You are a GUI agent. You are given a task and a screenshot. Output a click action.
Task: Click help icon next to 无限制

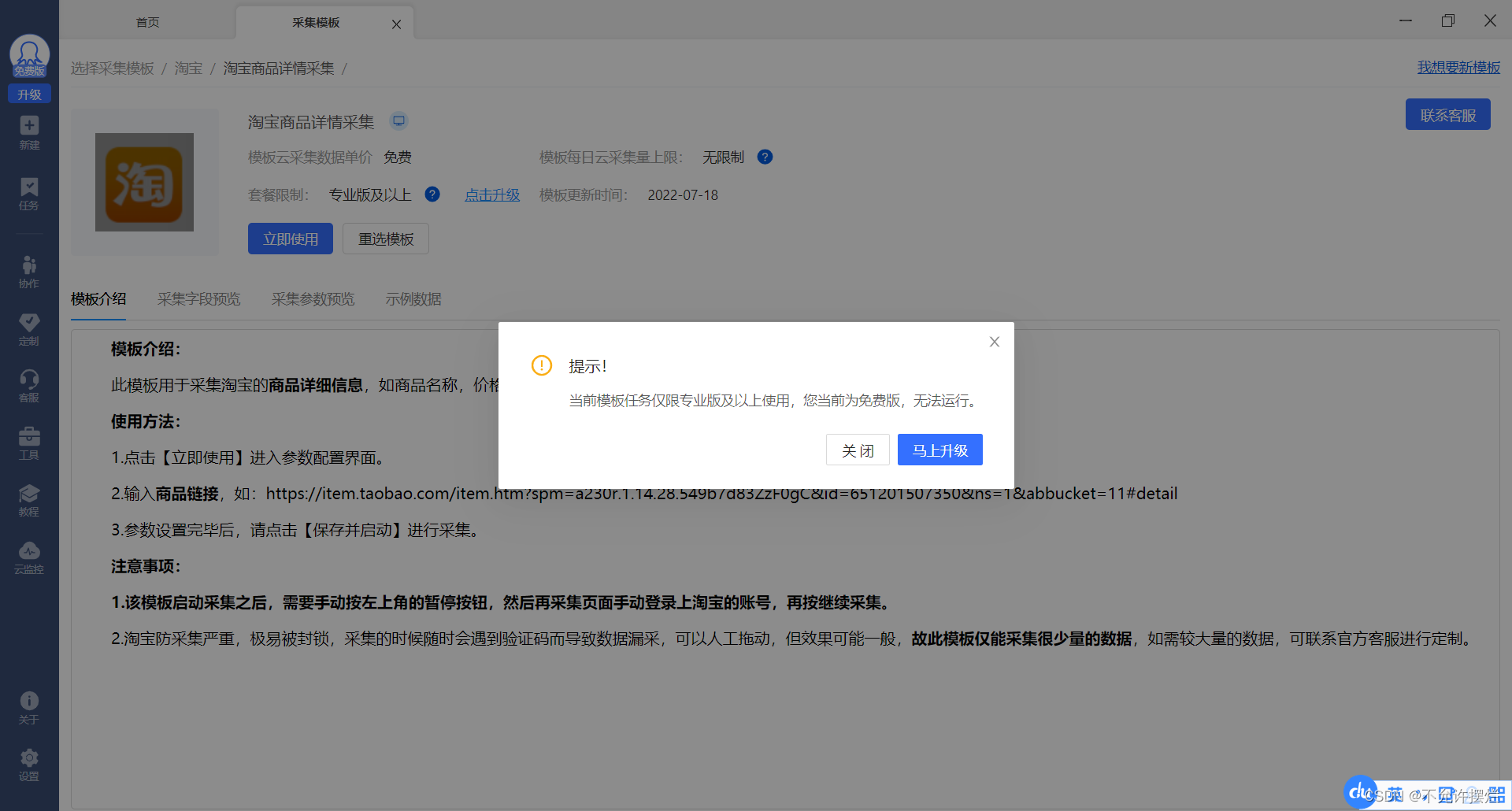(x=765, y=157)
